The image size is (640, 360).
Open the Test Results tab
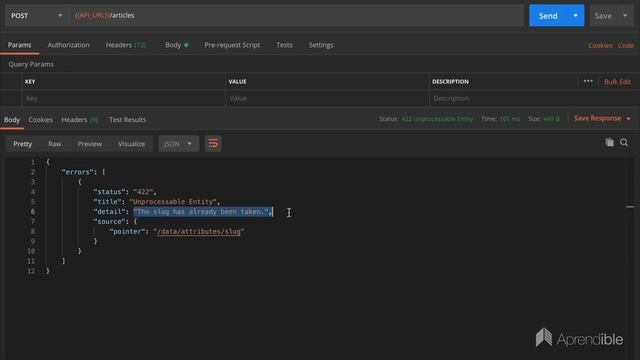point(127,120)
